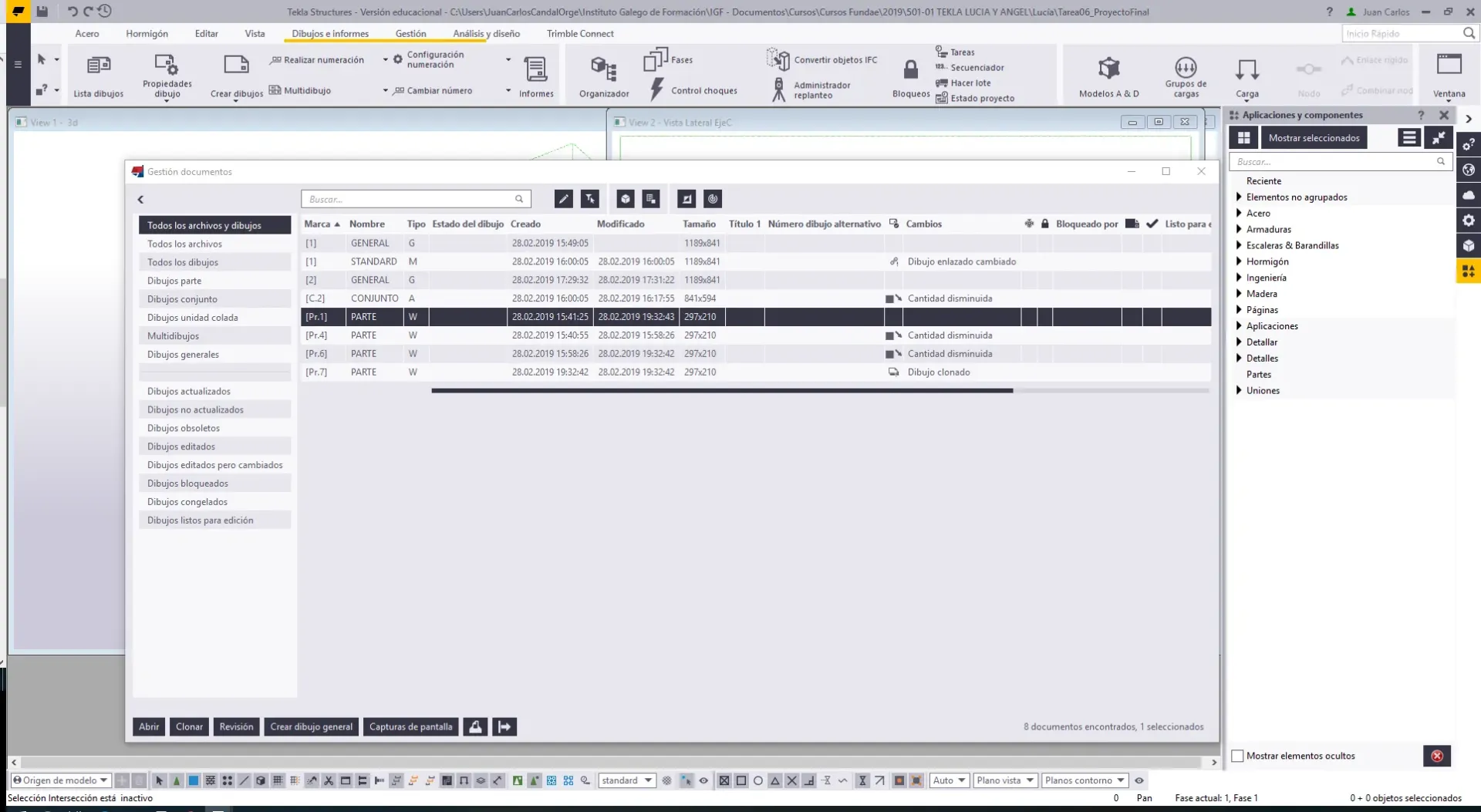1481x812 pixels.
Task: Open the Hormigón ribbon tab
Action: coord(147,33)
